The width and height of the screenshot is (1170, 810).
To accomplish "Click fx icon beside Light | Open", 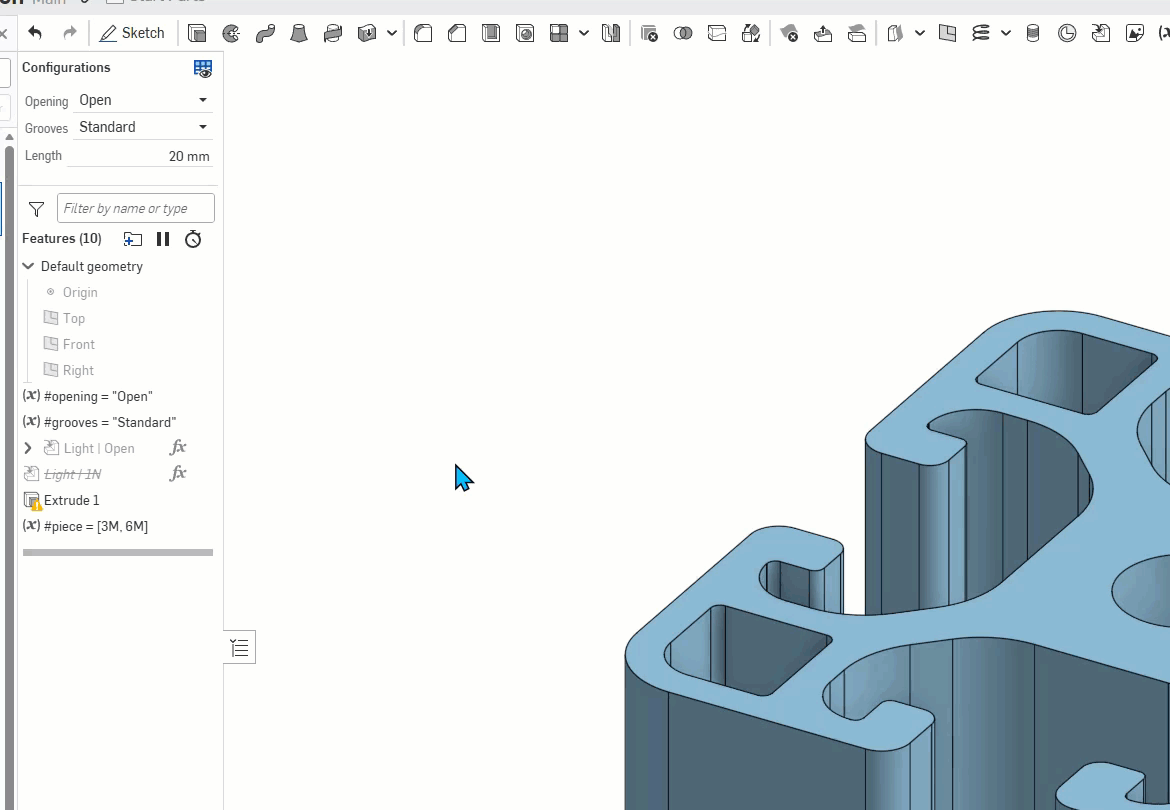I will 178,448.
